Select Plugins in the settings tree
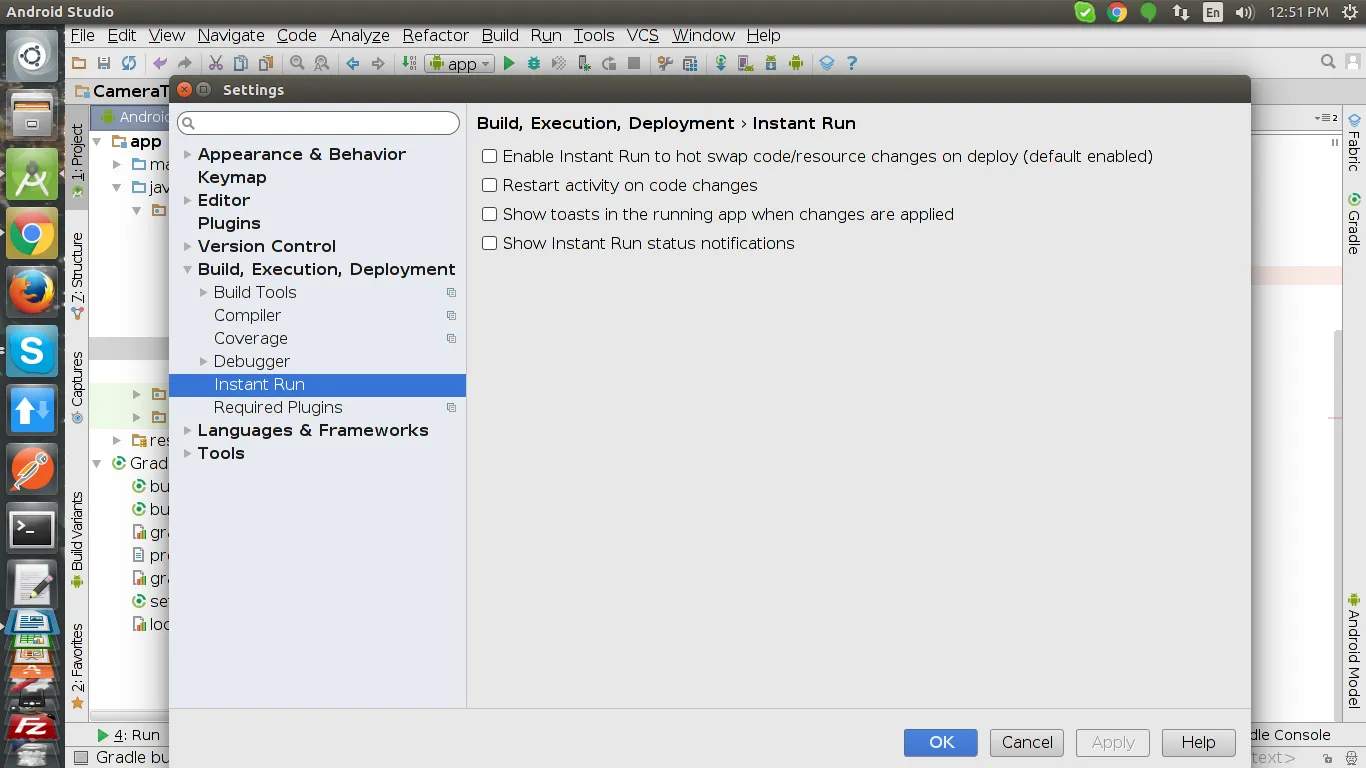 pyautogui.click(x=229, y=223)
